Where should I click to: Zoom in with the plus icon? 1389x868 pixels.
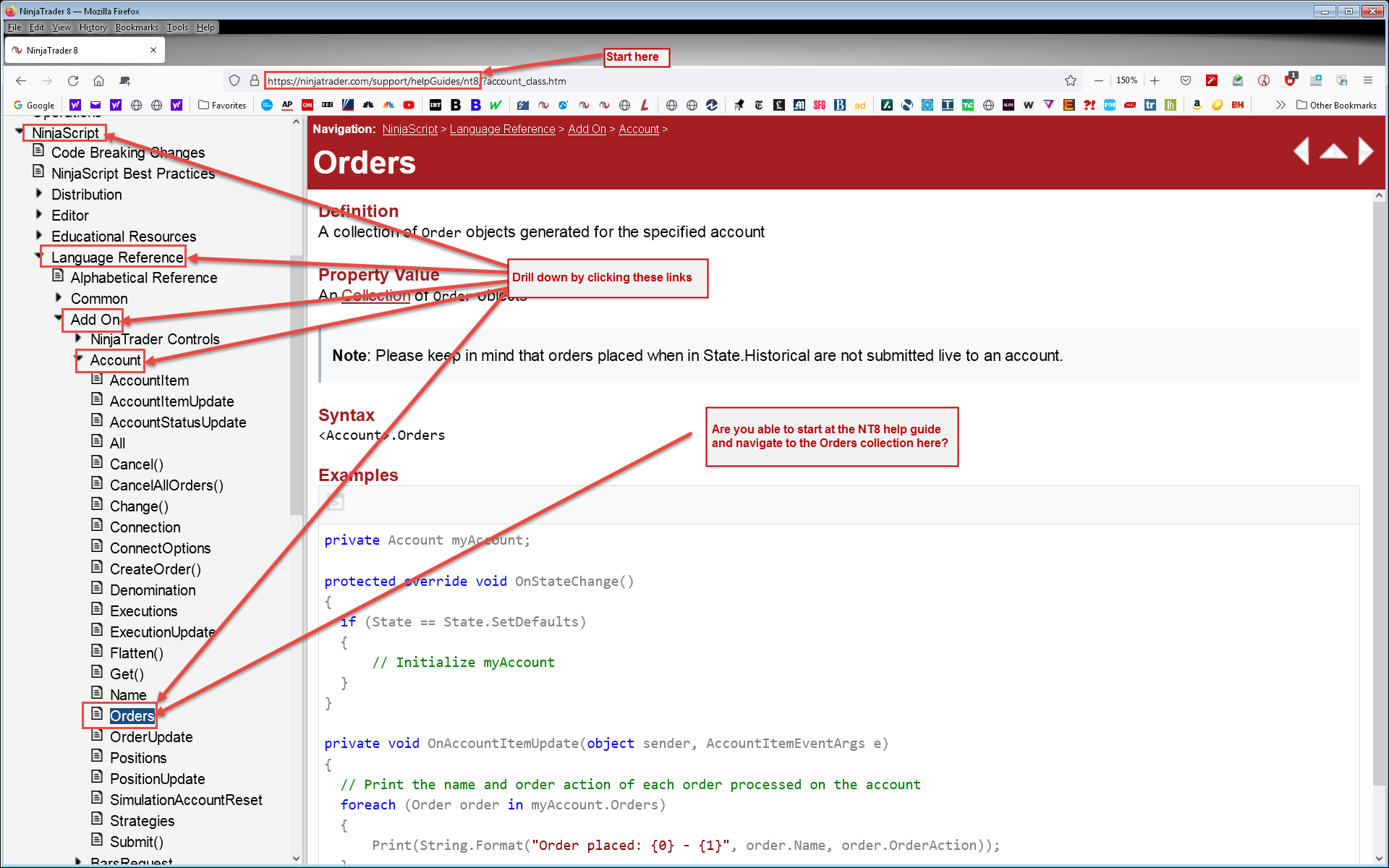pyautogui.click(x=1155, y=80)
